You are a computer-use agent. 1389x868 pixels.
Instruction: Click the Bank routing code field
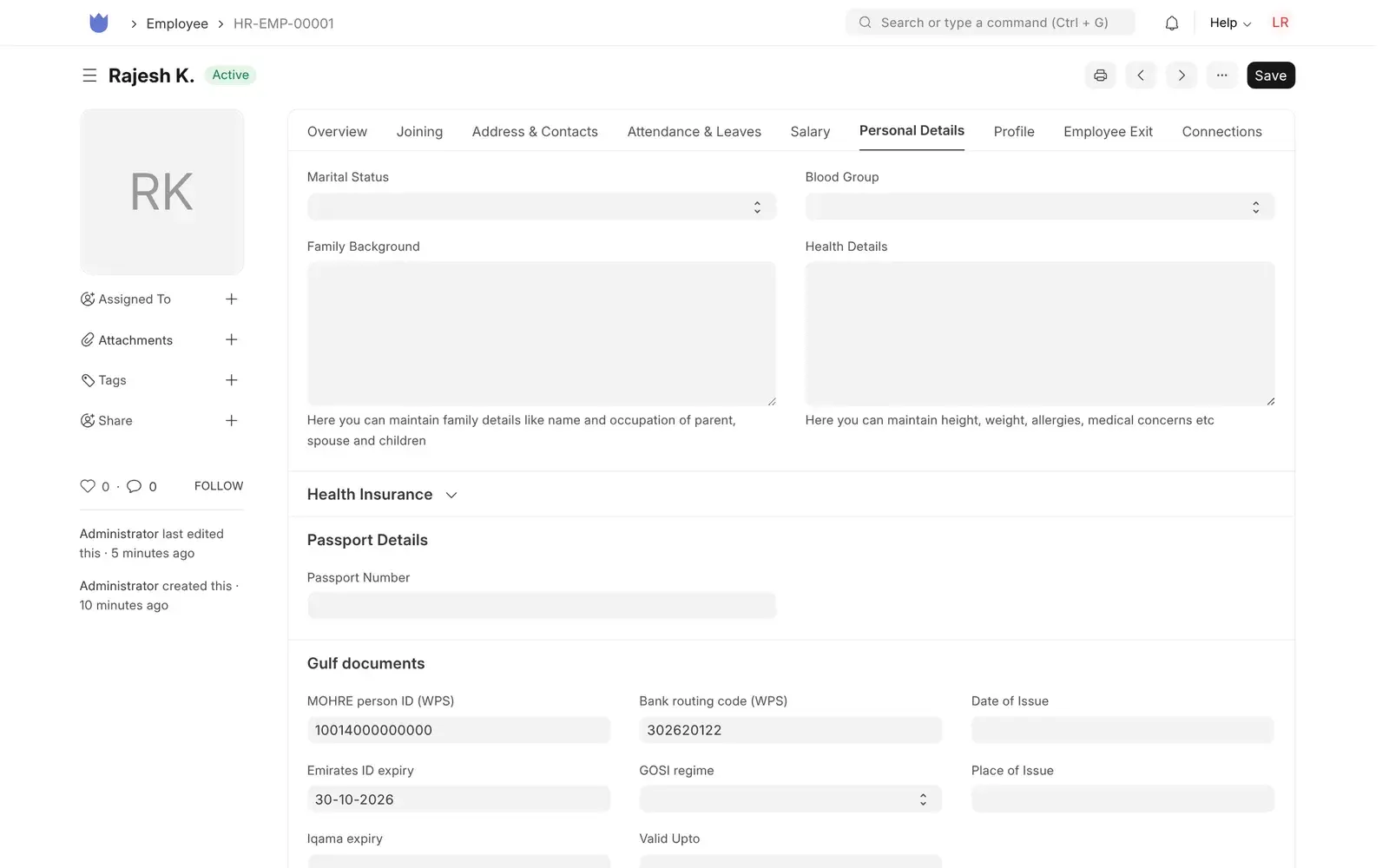[x=791, y=730]
